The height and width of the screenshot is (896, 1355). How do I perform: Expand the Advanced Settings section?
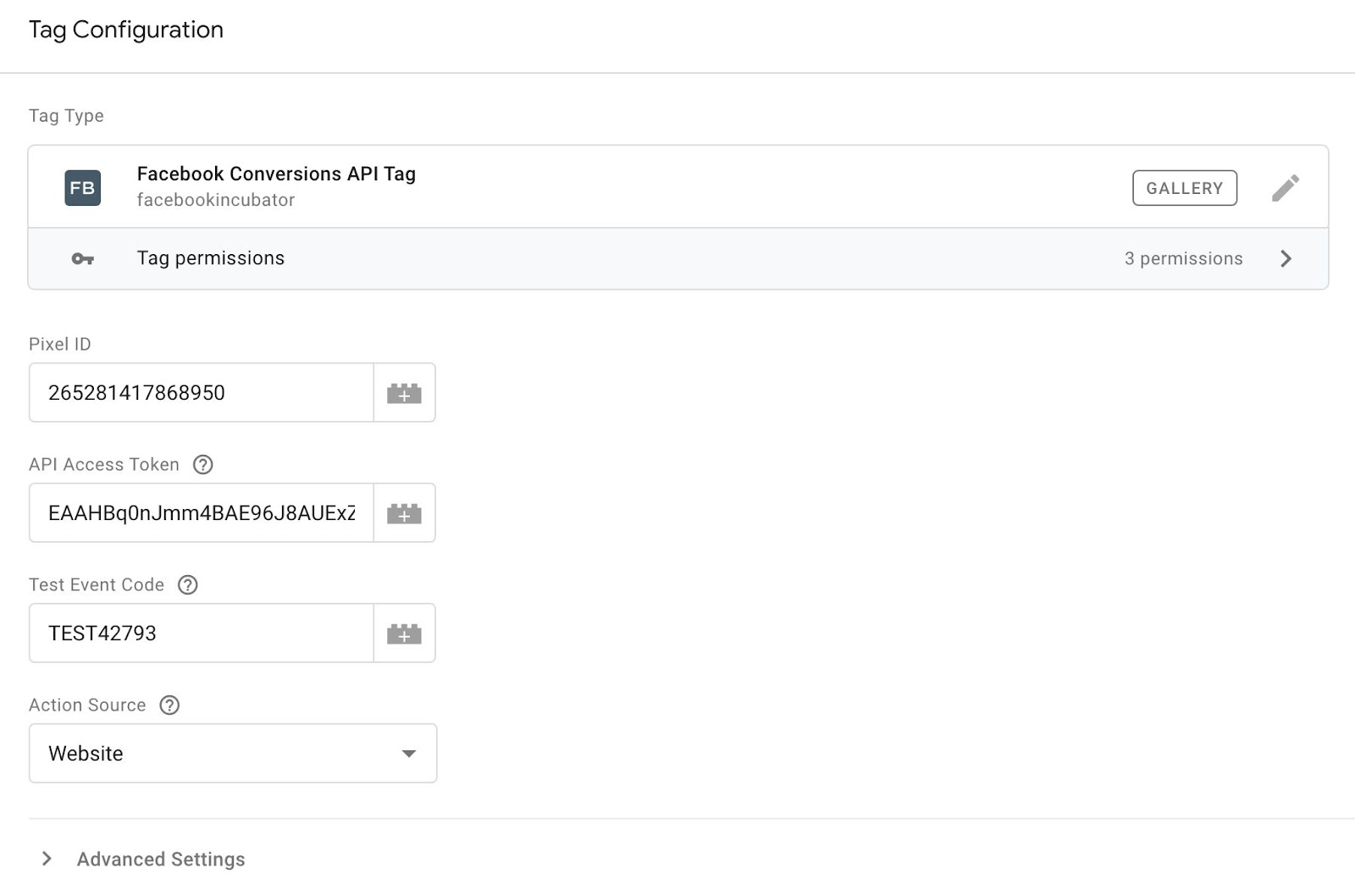(47, 859)
